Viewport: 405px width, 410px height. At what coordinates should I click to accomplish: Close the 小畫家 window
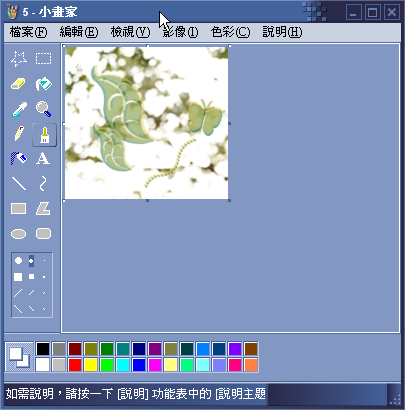click(x=392, y=12)
